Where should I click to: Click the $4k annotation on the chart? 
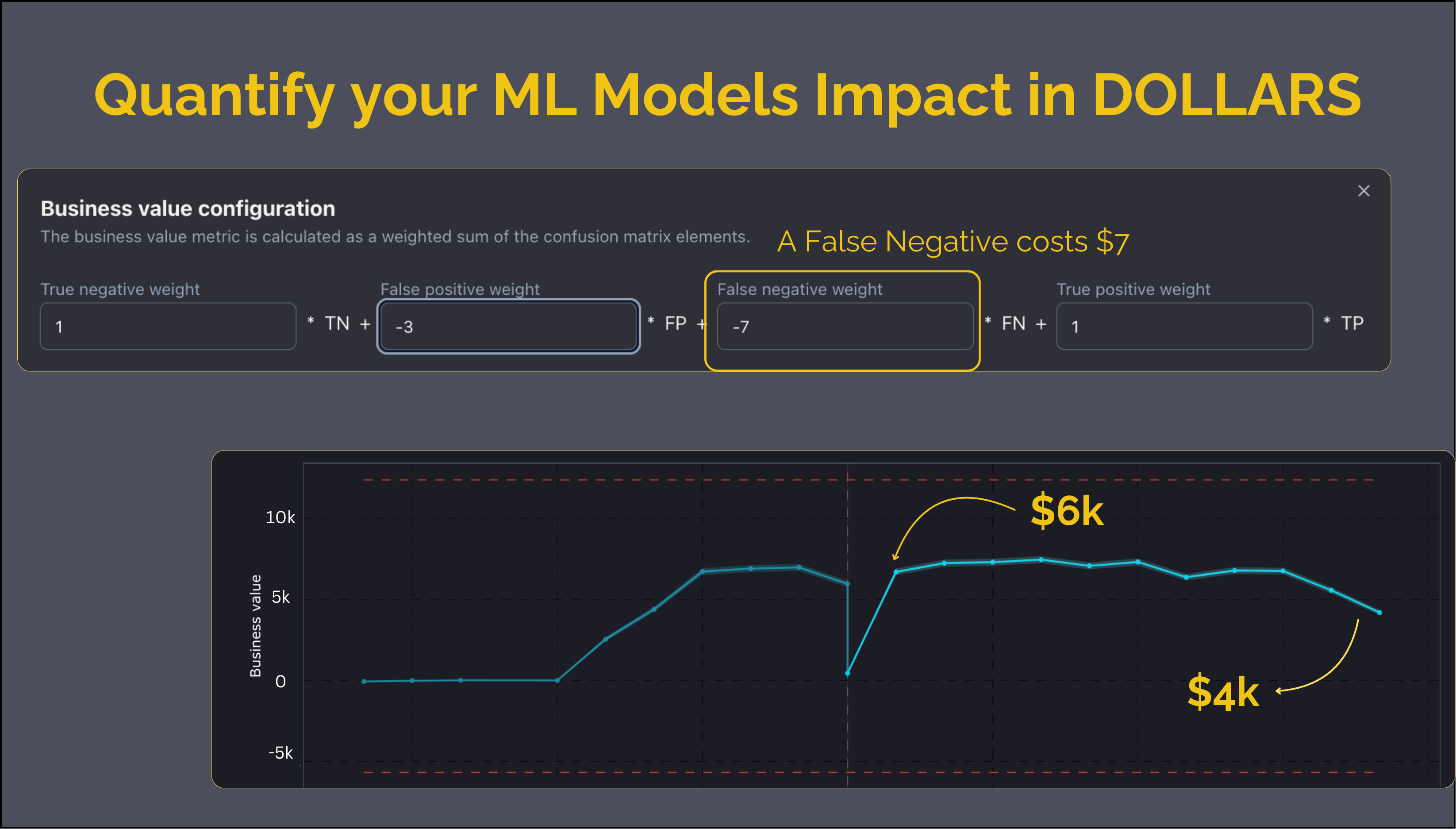point(1225,690)
